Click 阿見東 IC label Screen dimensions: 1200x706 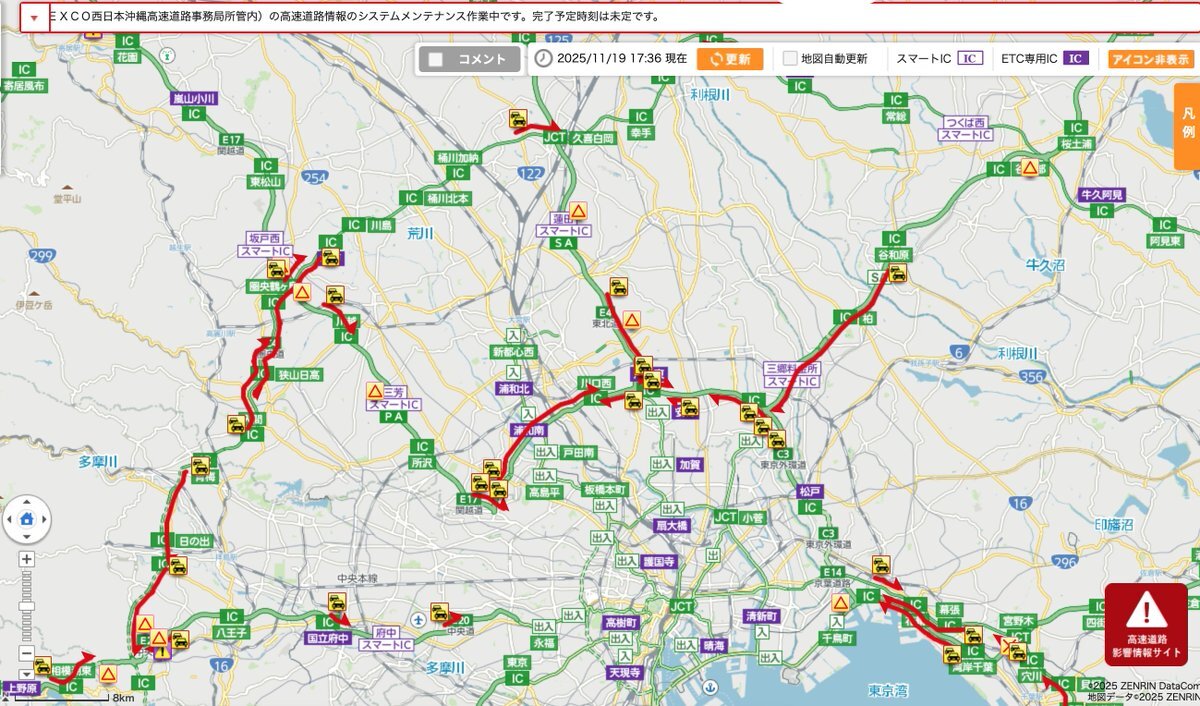1165,242
